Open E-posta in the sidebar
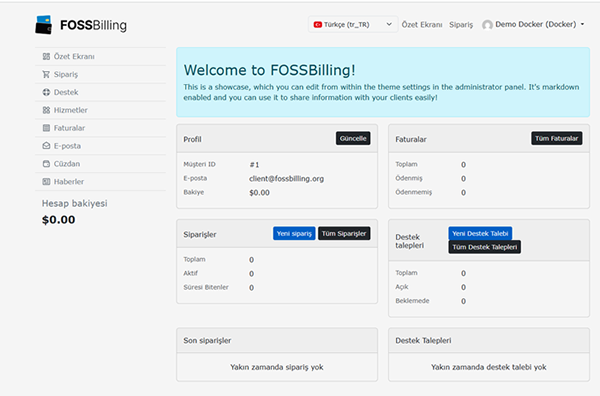This screenshot has height=396, width=600. tap(101, 146)
